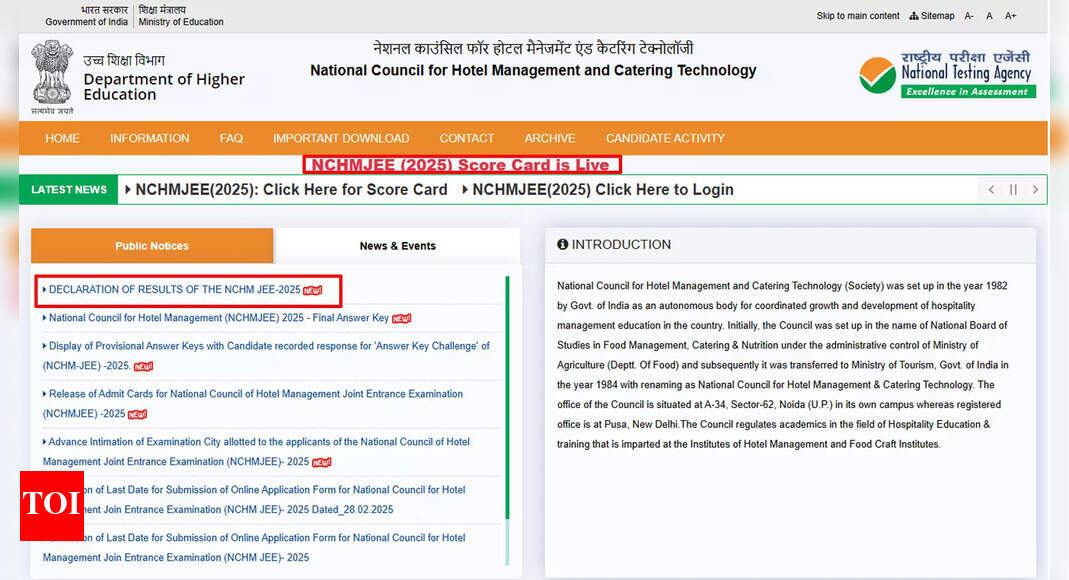This screenshot has height=580, width=1069.
Task: Switch to the Public Notices tab
Action: (x=152, y=245)
